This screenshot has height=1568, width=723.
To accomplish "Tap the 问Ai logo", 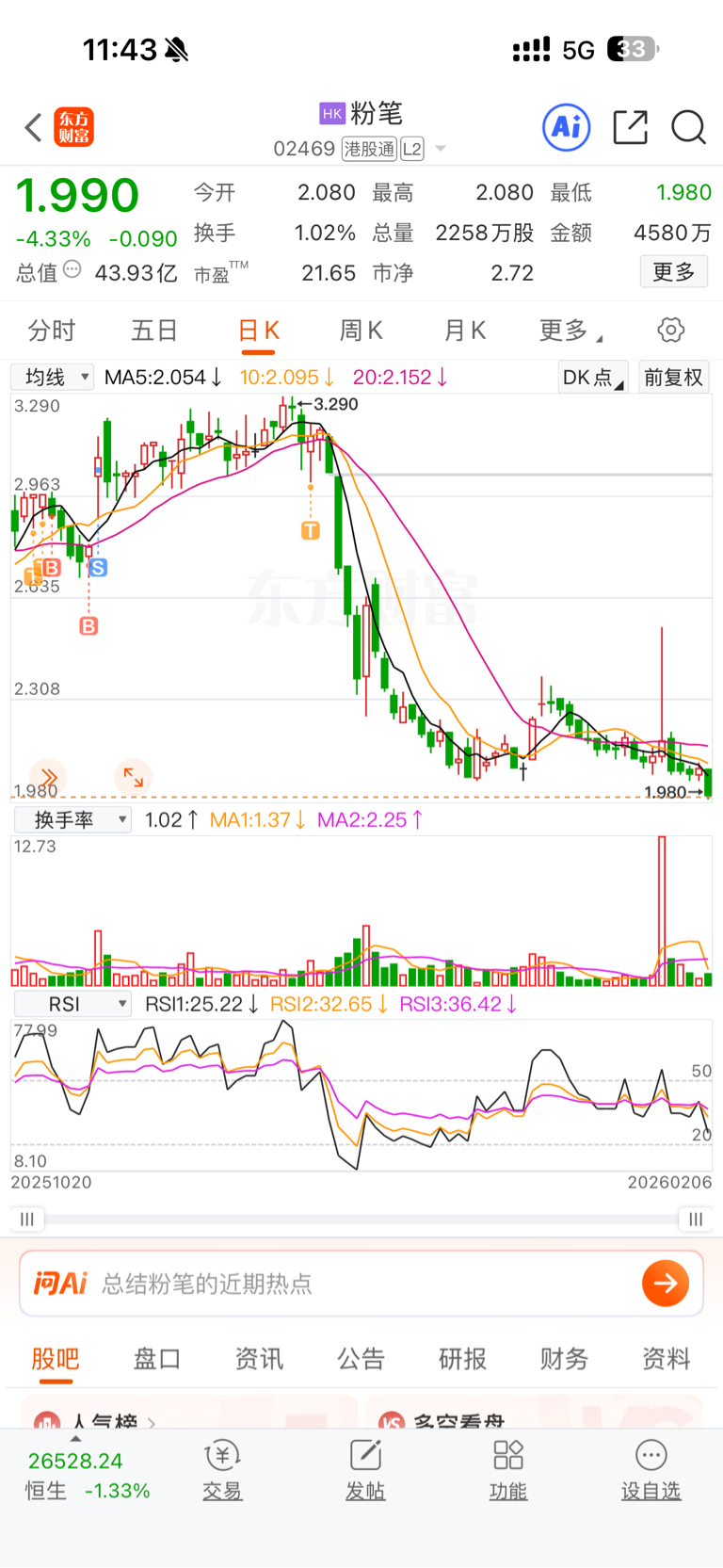I will point(60,1284).
